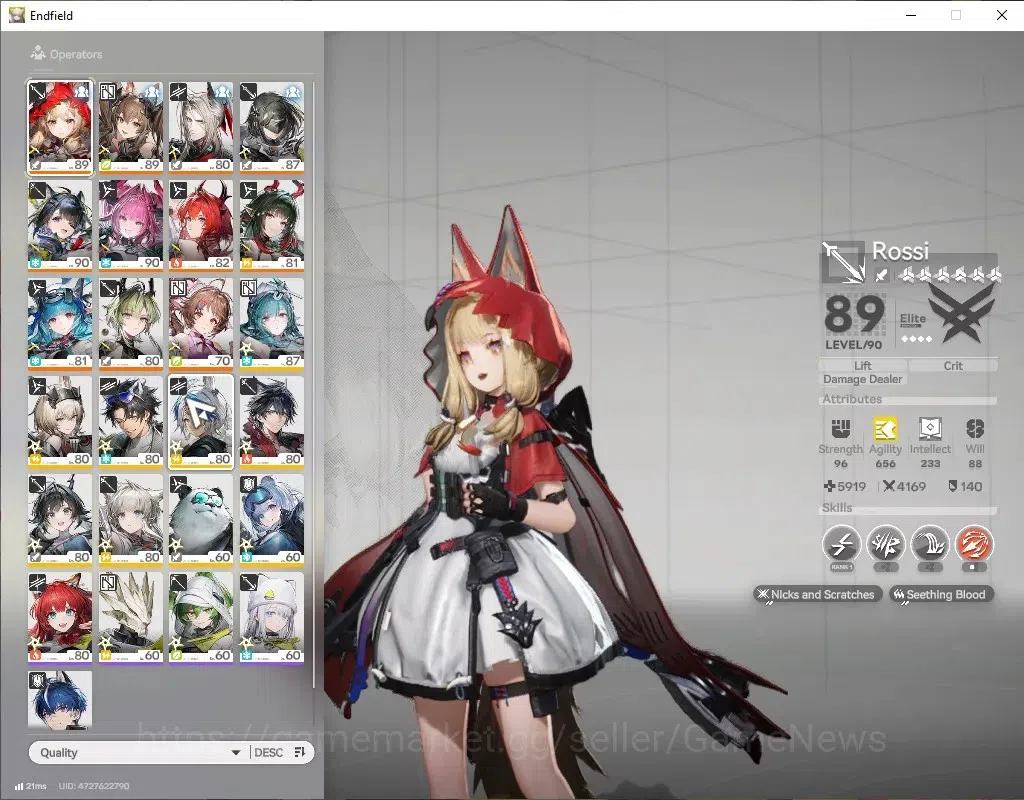The image size is (1024, 800).
Task: Click Rossi's sword weapon-type icon
Action: click(881, 276)
